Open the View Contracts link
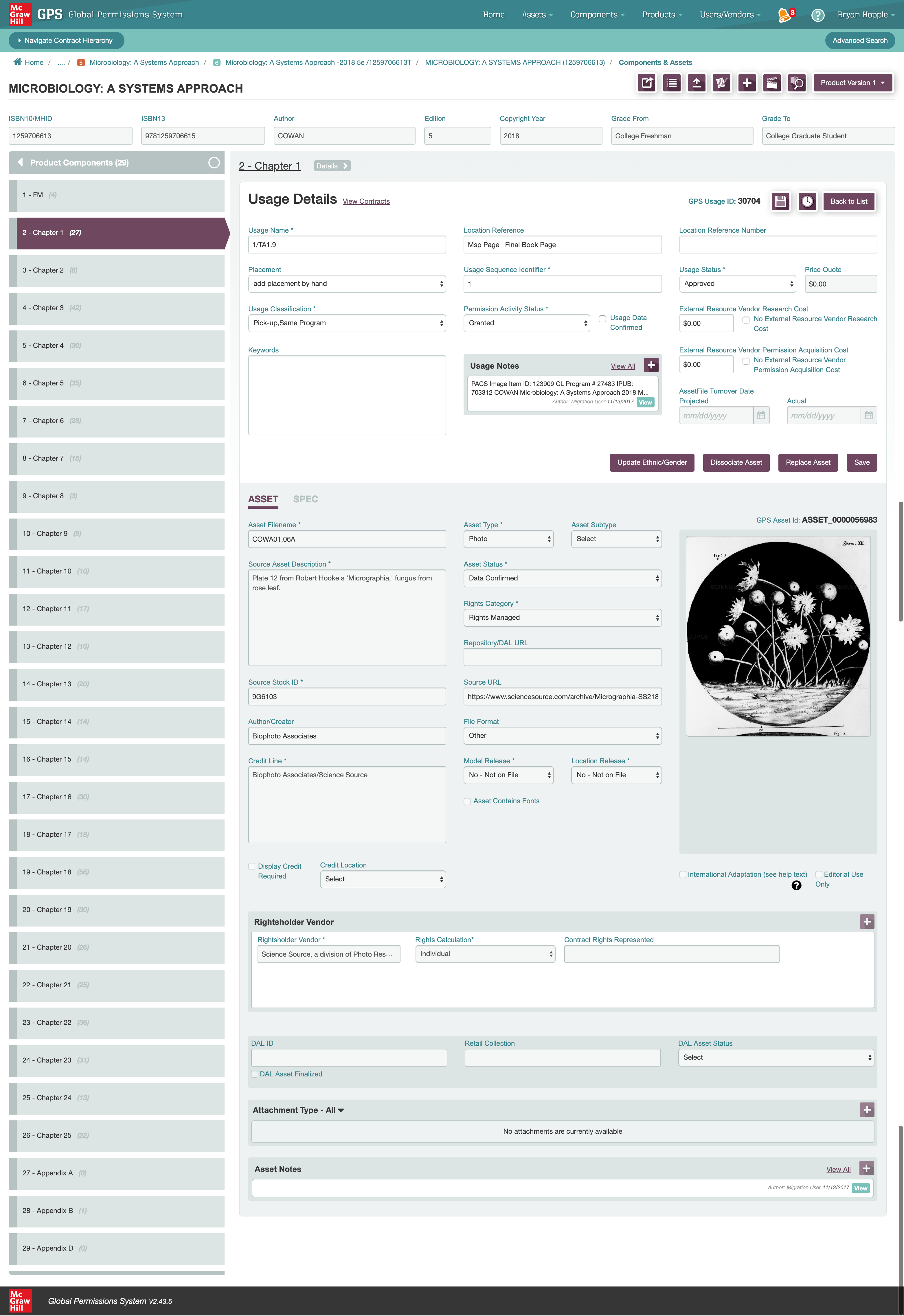Screen dimensions: 904x1316 (366, 202)
